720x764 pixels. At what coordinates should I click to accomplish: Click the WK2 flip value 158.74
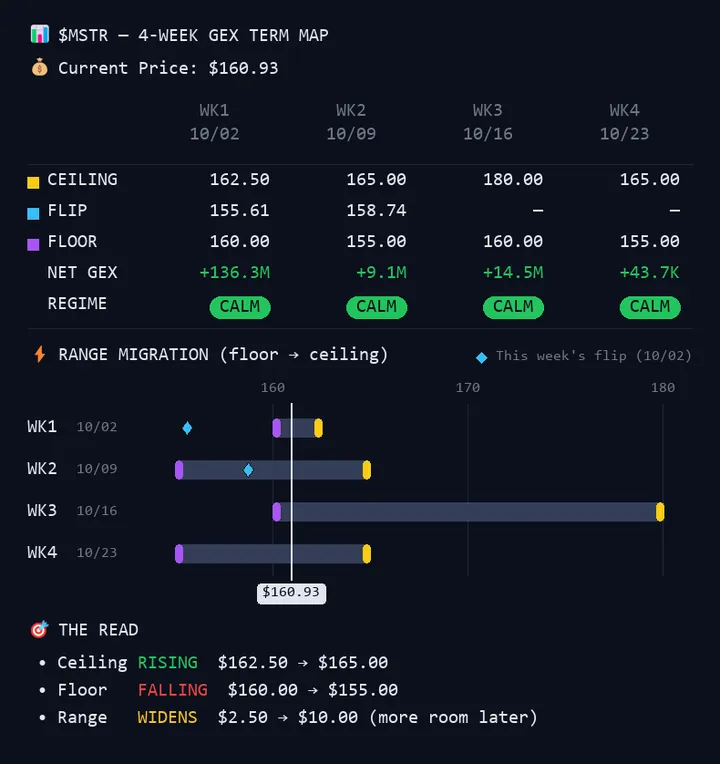(377, 210)
